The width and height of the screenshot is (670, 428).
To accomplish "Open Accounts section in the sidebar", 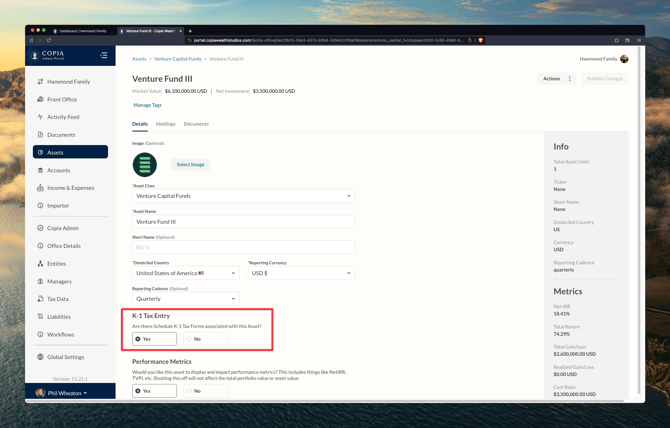I will 58,170.
